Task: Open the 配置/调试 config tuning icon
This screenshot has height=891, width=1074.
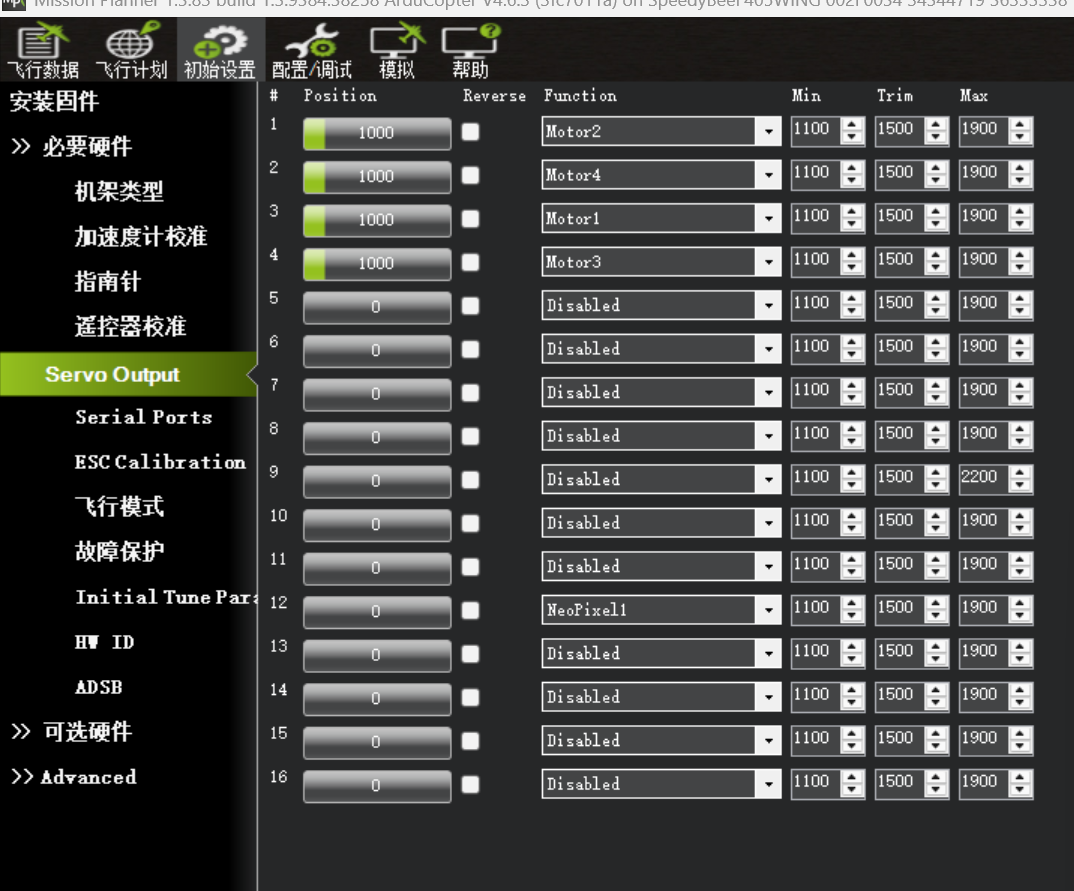Action: (312, 51)
